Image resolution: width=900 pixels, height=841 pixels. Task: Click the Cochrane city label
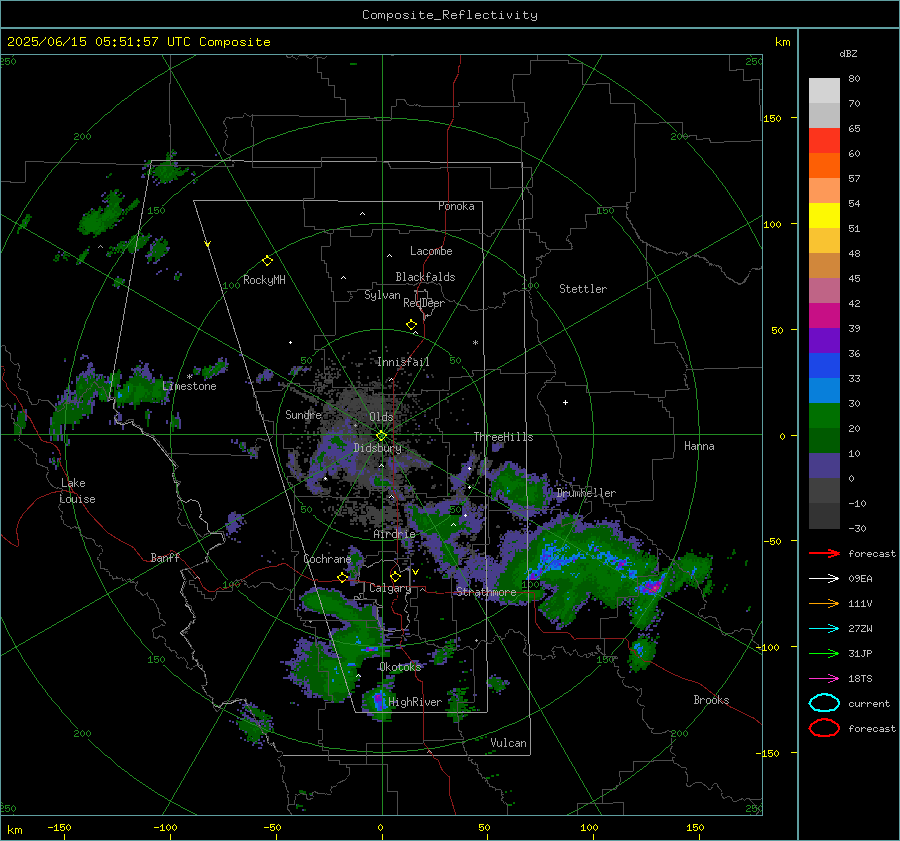point(327,559)
